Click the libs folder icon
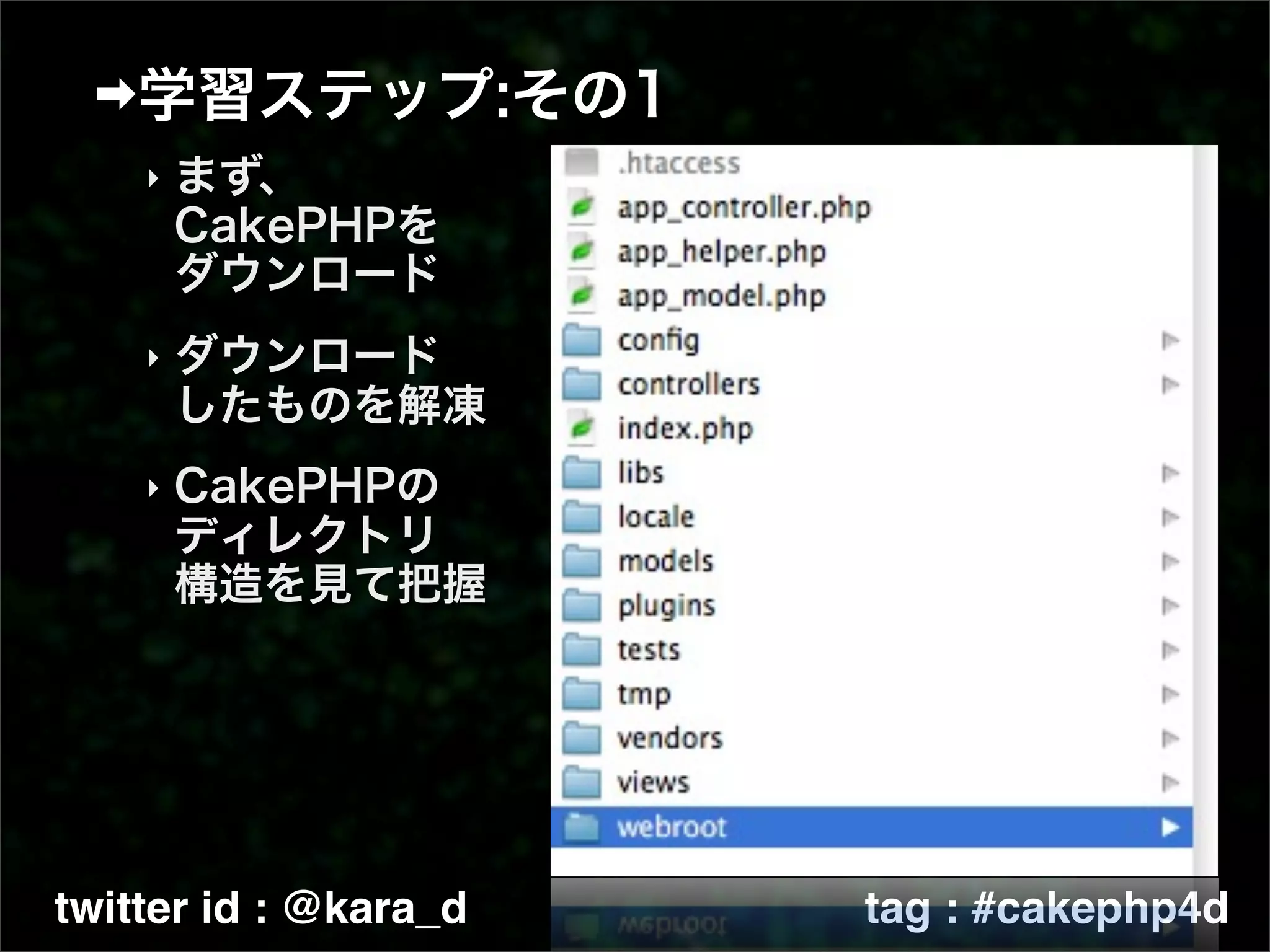1270x952 pixels. click(582, 473)
